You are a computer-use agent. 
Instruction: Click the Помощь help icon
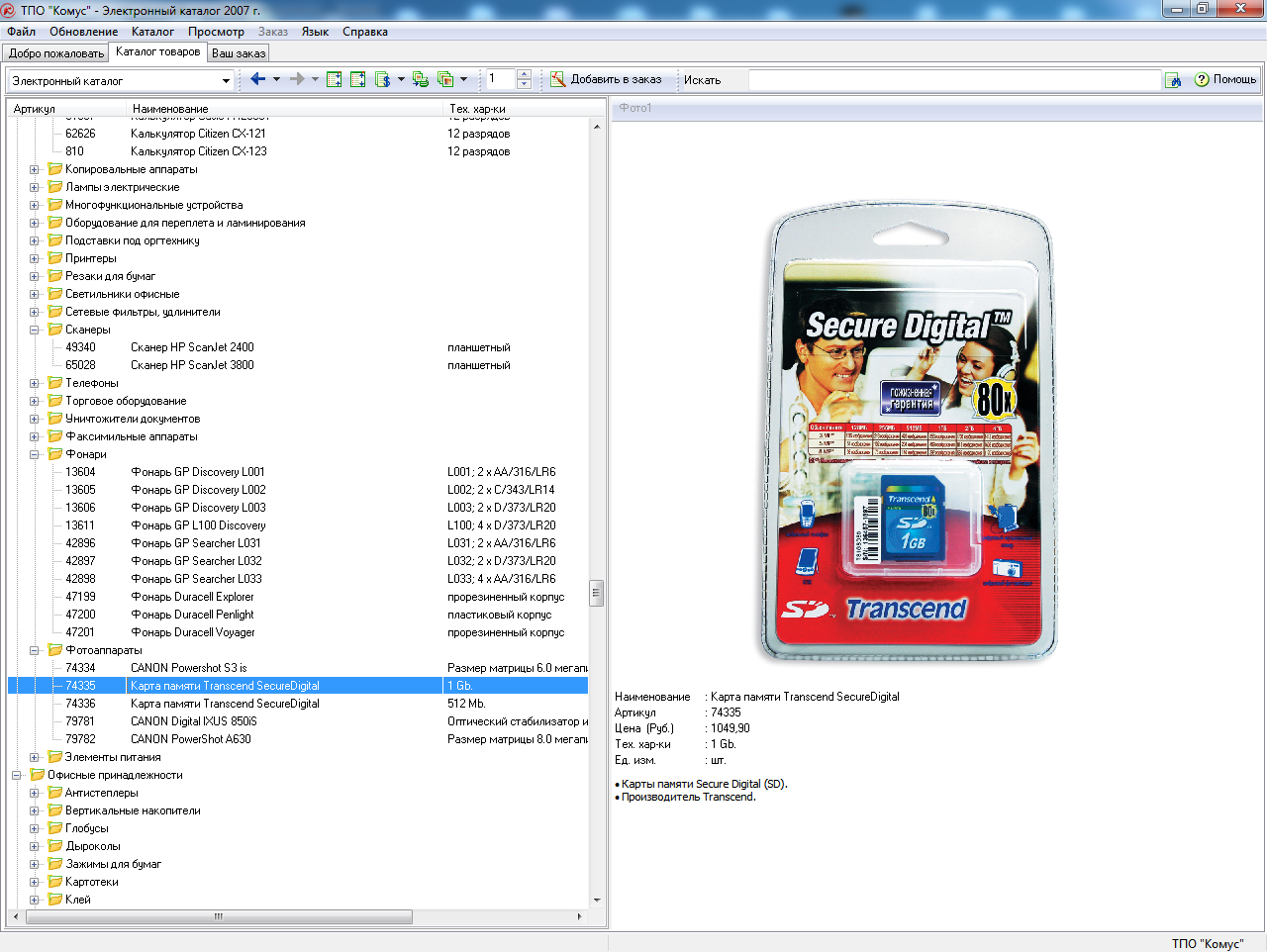[1225, 79]
